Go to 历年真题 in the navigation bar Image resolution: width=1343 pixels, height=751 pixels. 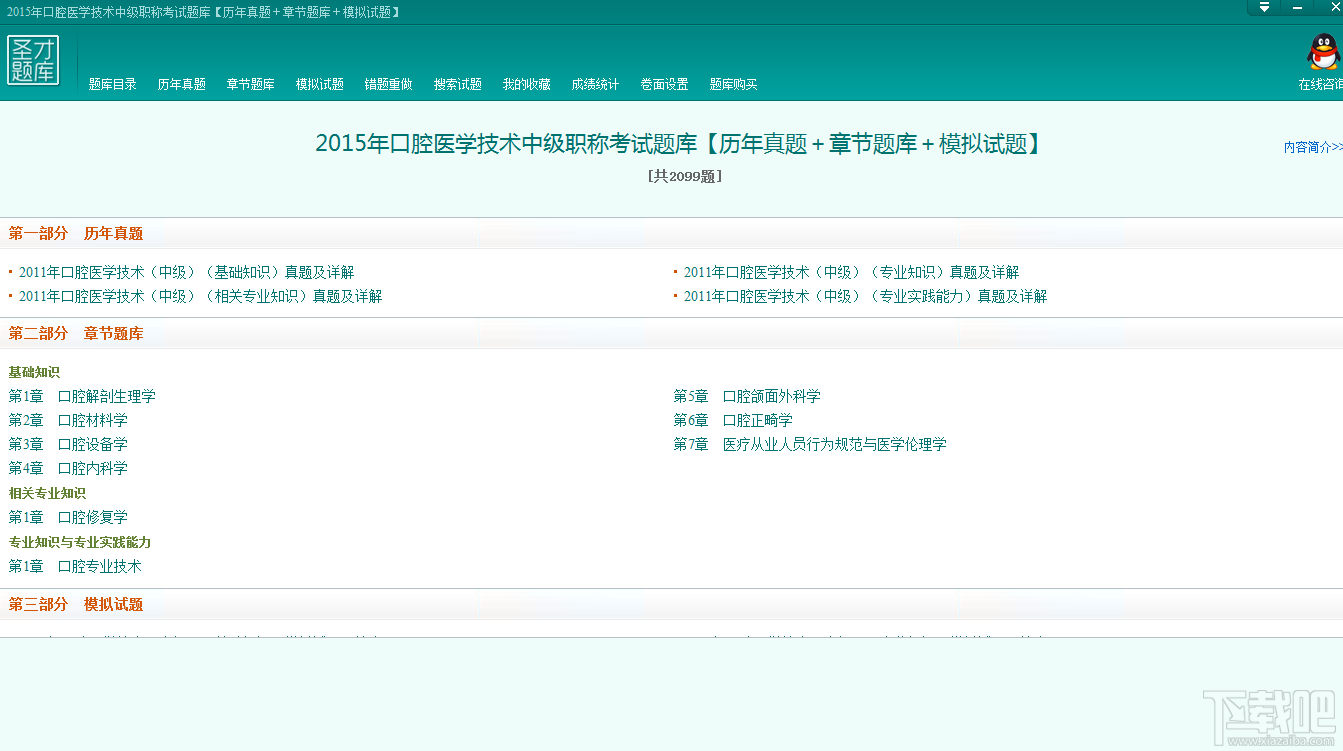tap(182, 85)
